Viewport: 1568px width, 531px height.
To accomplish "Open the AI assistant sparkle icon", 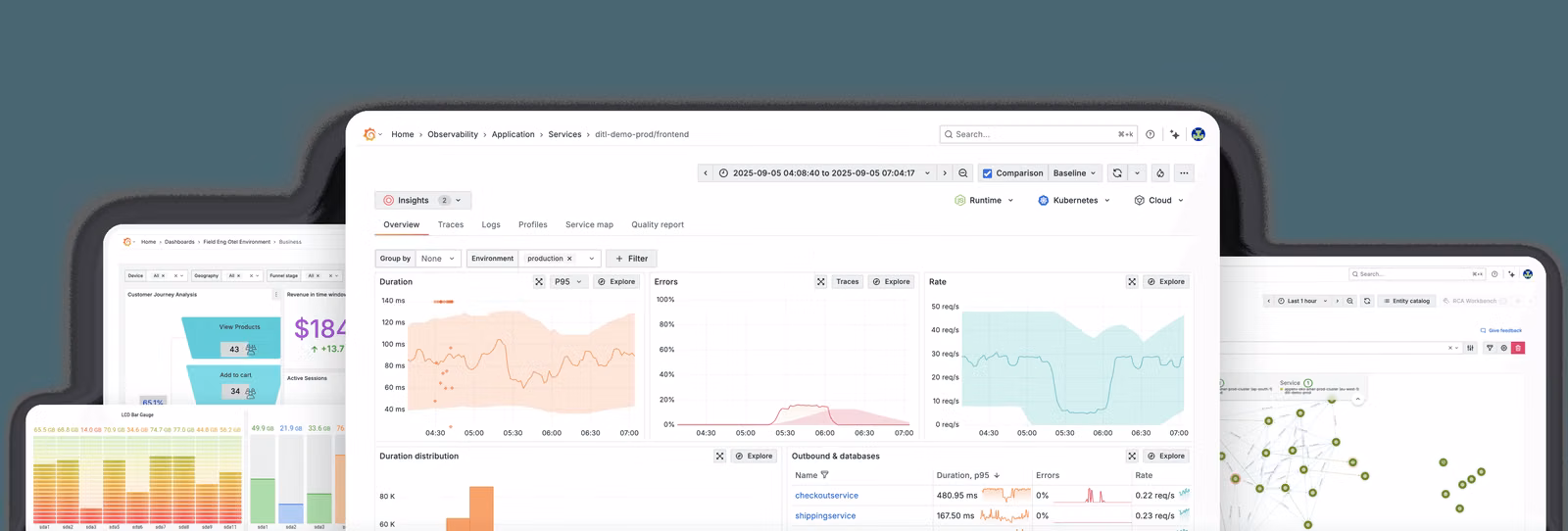I will (1174, 134).
